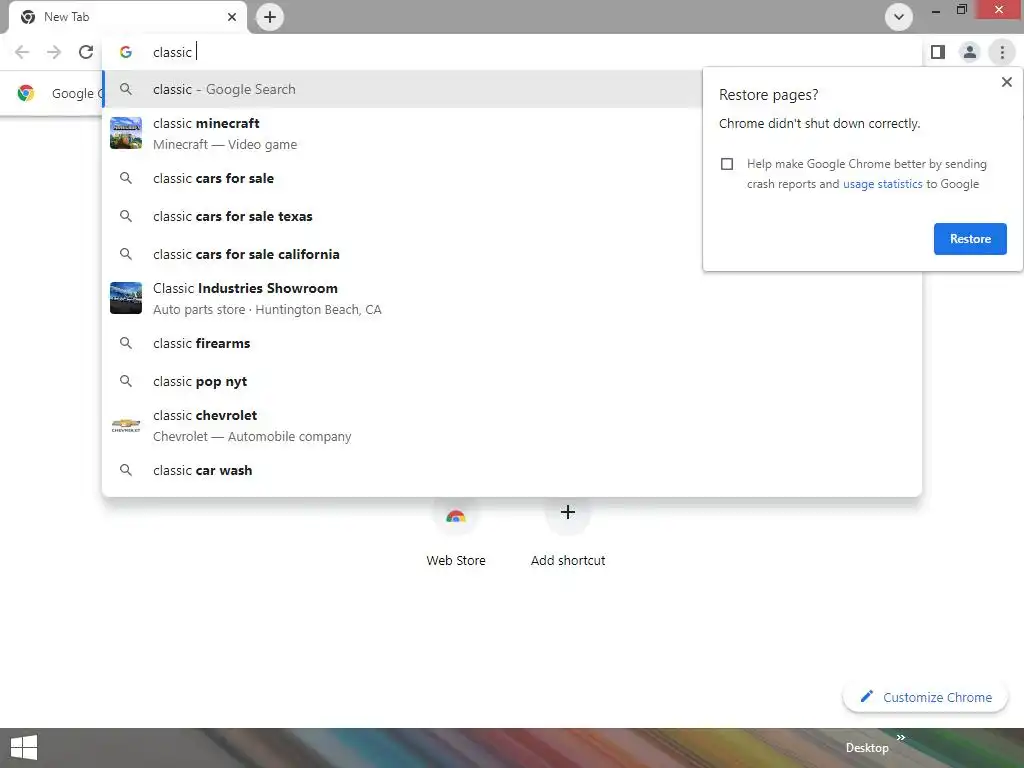Select the New Tab browser tab
This screenshot has height=768, width=1024.
point(128,17)
